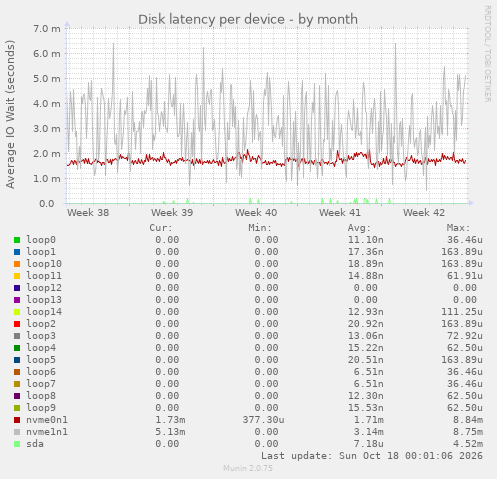Click loop11's max value 61.91u
Viewport: 497px width, 479px height.
pos(465,276)
